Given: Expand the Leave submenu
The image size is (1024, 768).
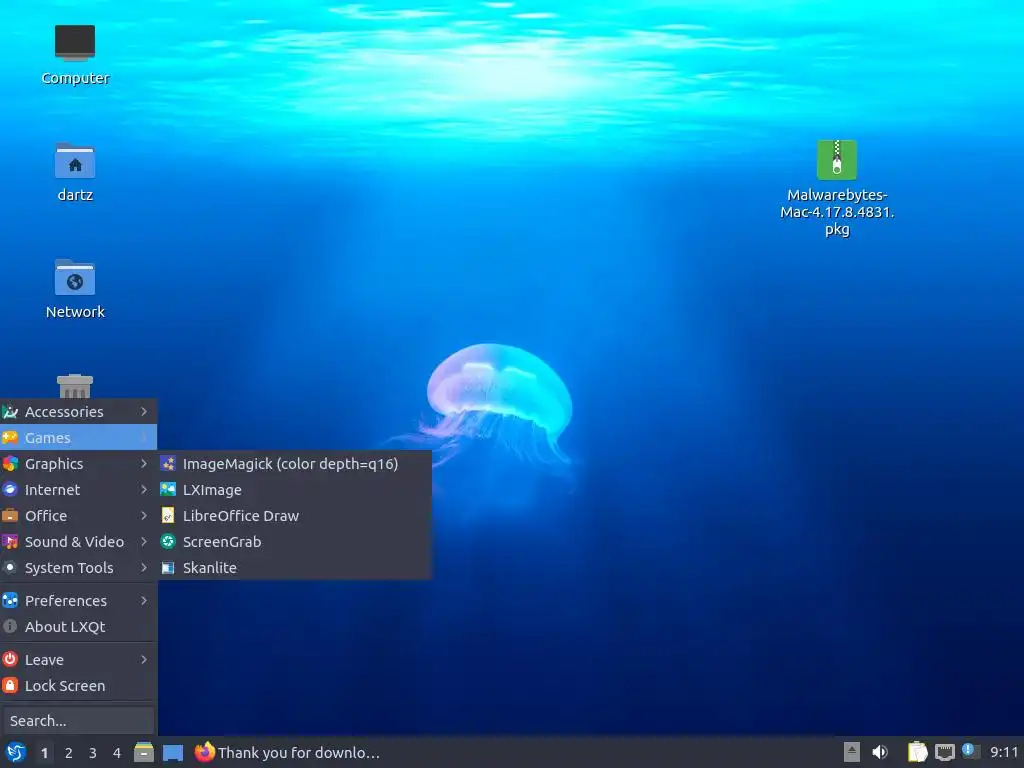Looking at the screenshot, I should (x=78, y=660).
